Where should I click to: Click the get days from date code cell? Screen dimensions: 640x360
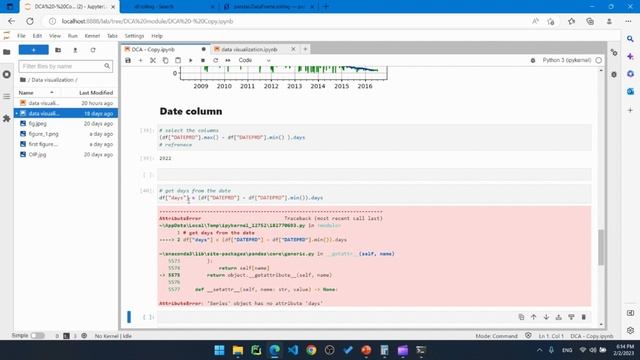pyautogui.click(x=374, y=194)
